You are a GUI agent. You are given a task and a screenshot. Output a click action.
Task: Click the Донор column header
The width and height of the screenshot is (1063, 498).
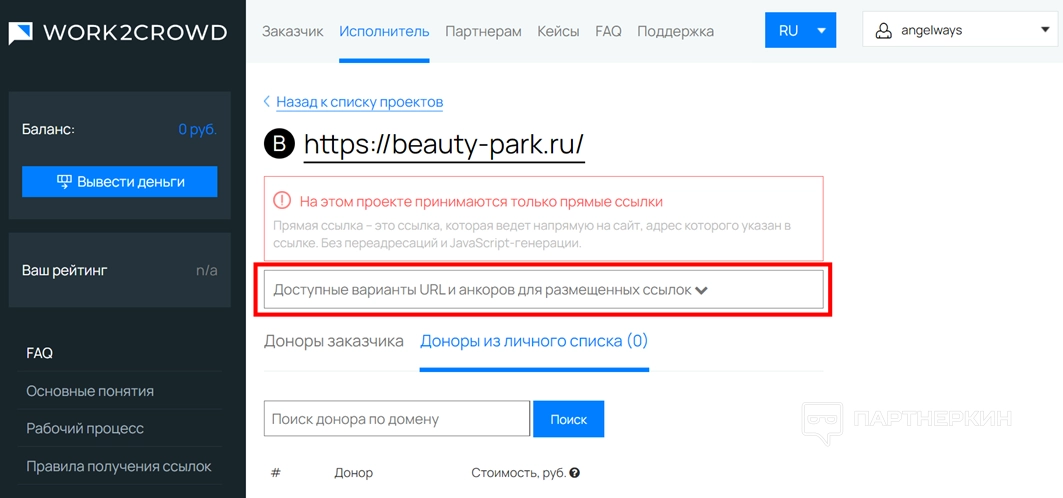[x=353, y=473]
